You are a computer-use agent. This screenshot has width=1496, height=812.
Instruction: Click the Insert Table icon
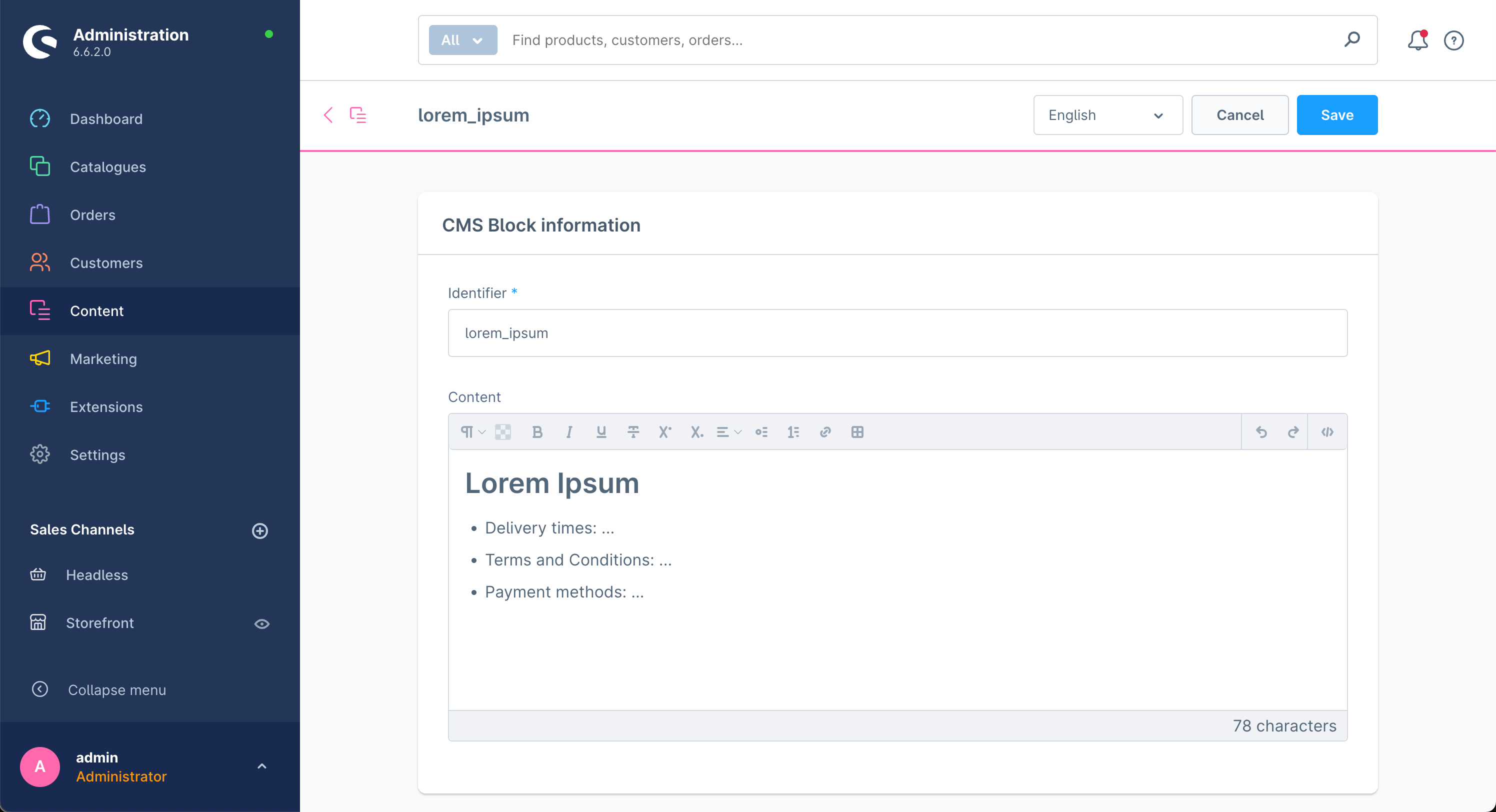coord(857,432)
